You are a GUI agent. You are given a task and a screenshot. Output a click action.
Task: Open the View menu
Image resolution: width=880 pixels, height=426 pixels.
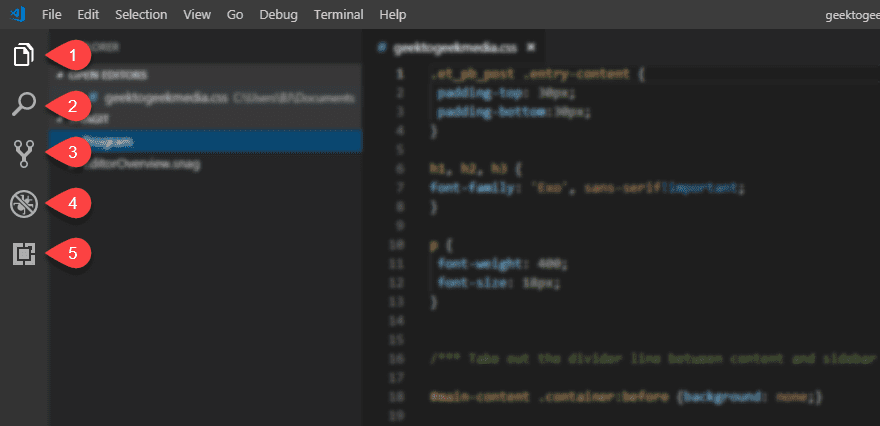pyautogui.click(x=199, y=15)
